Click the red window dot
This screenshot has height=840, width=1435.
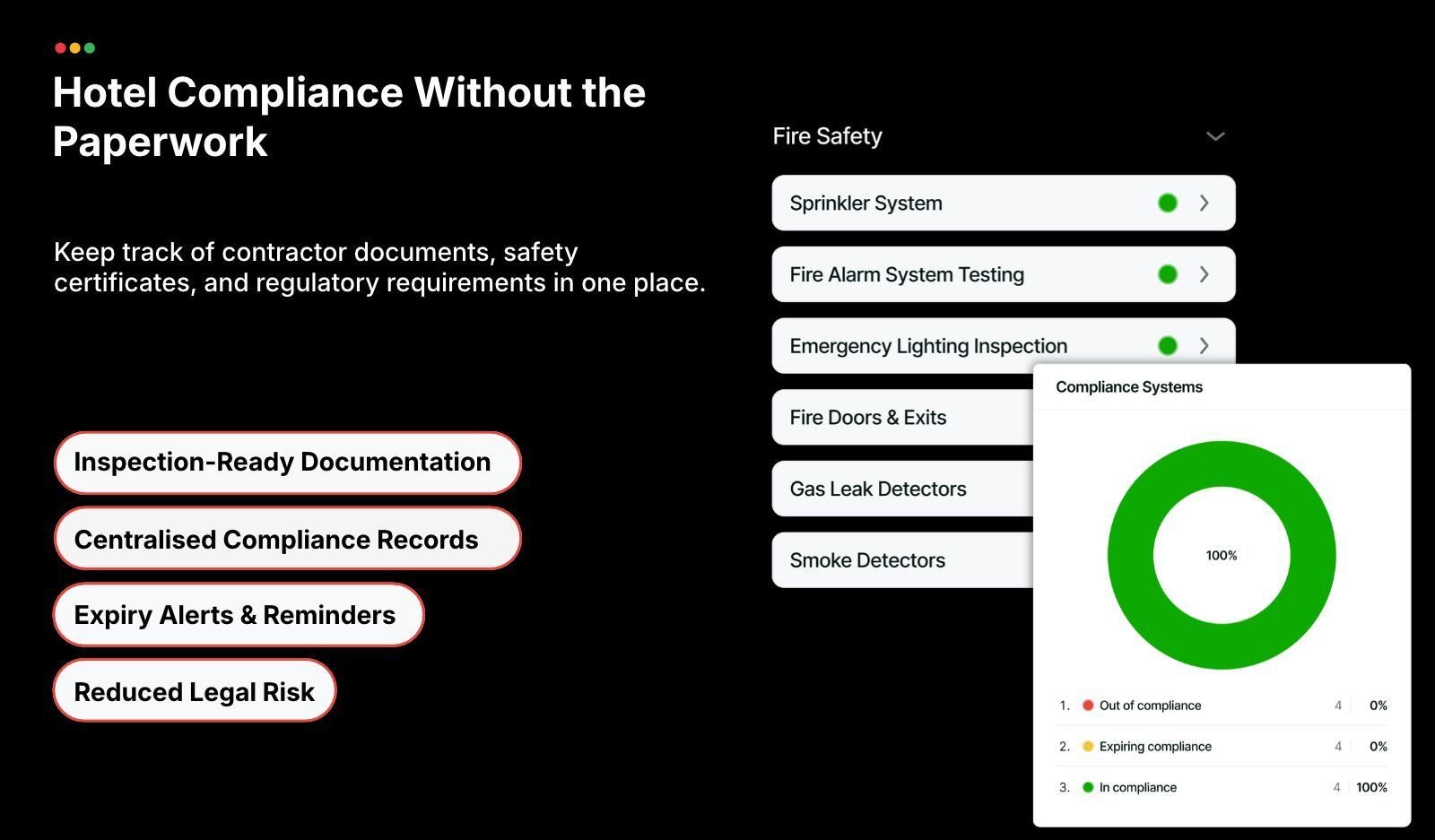[x=60, y=48]
